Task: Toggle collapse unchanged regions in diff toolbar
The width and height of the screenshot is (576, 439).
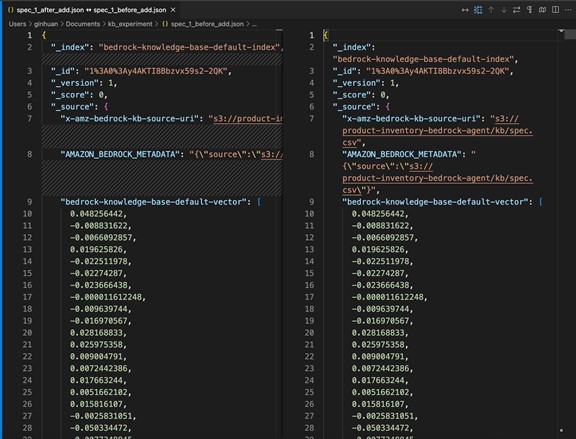Action: [x=478, y=10]
